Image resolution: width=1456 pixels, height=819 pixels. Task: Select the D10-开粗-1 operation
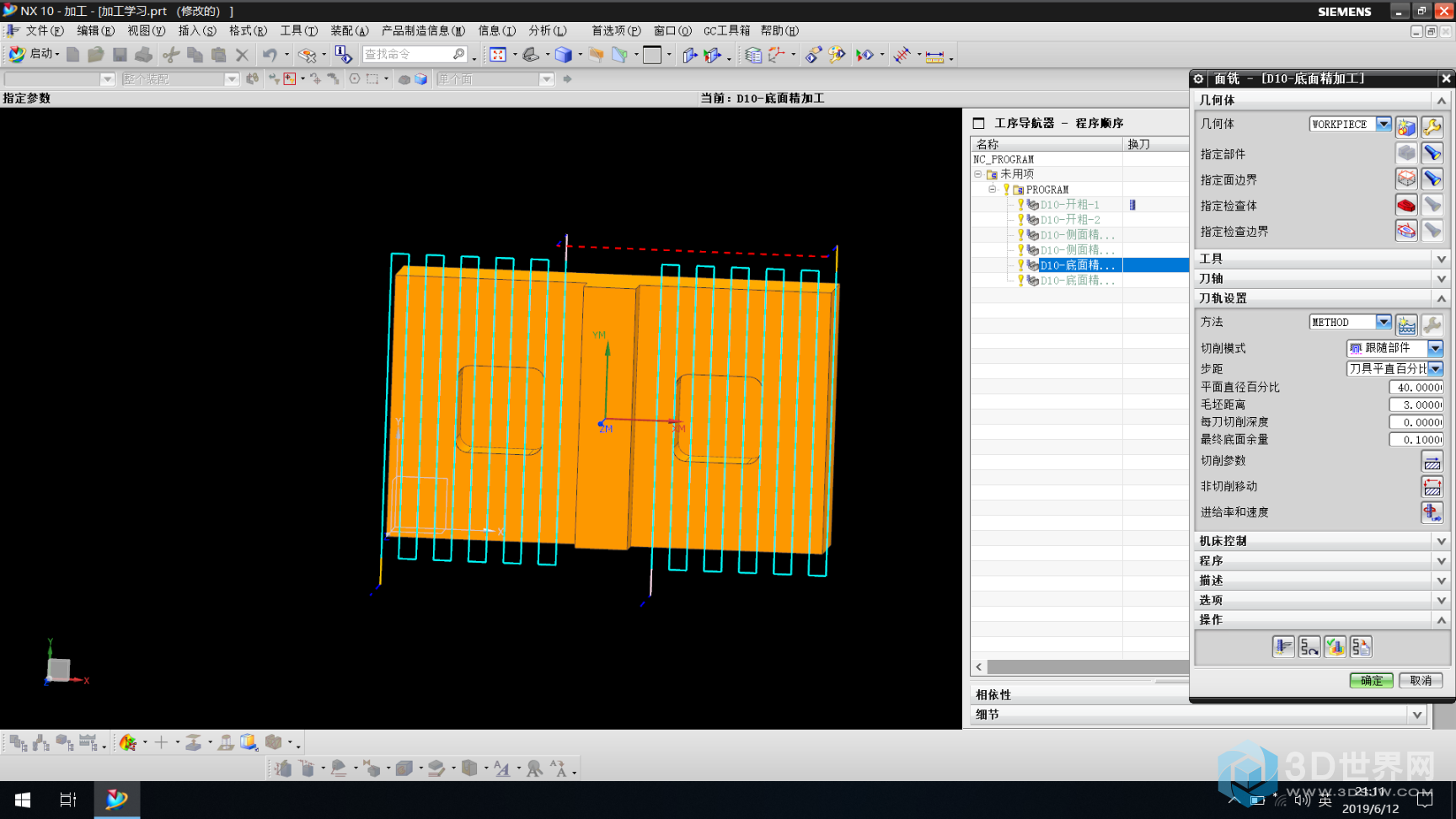[x=1069, y=205]
